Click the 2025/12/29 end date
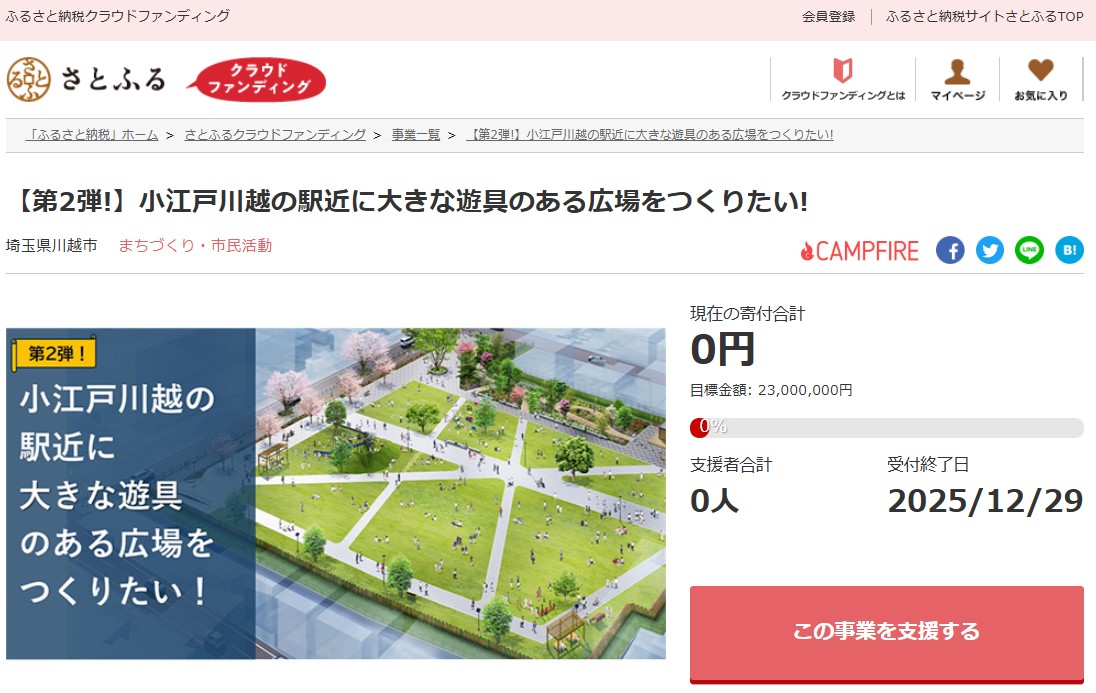 coord(986,501)
